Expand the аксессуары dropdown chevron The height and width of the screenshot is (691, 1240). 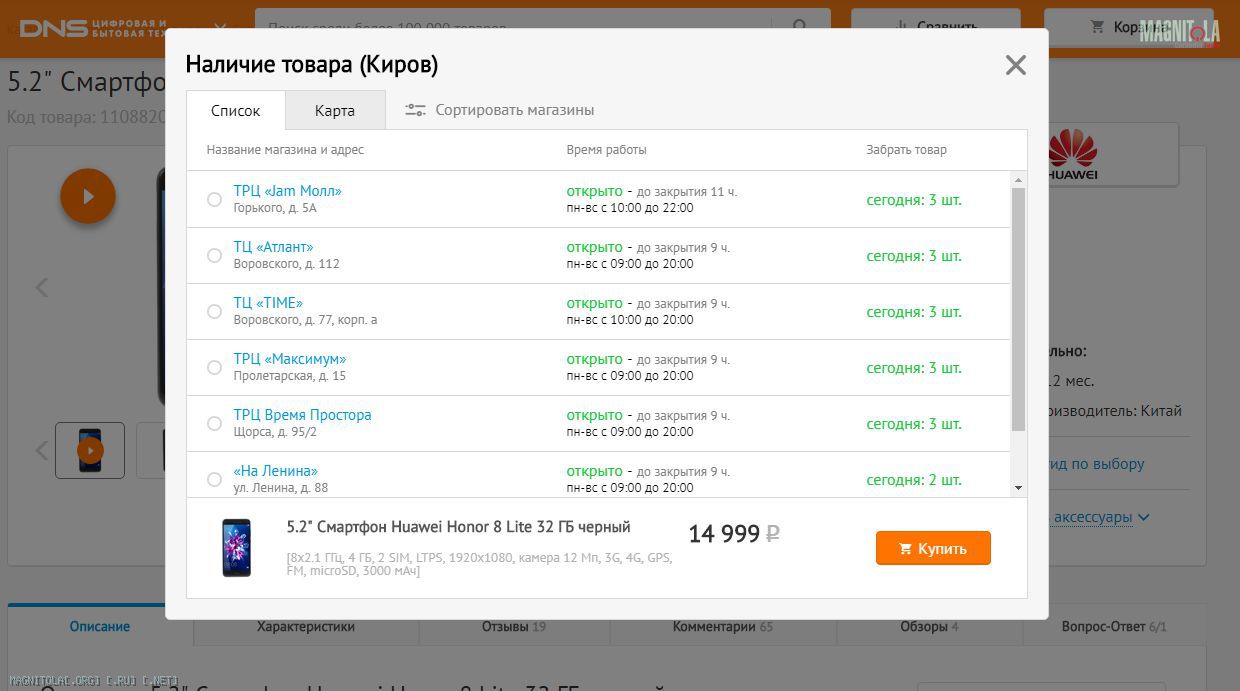tap(1143, 517)
